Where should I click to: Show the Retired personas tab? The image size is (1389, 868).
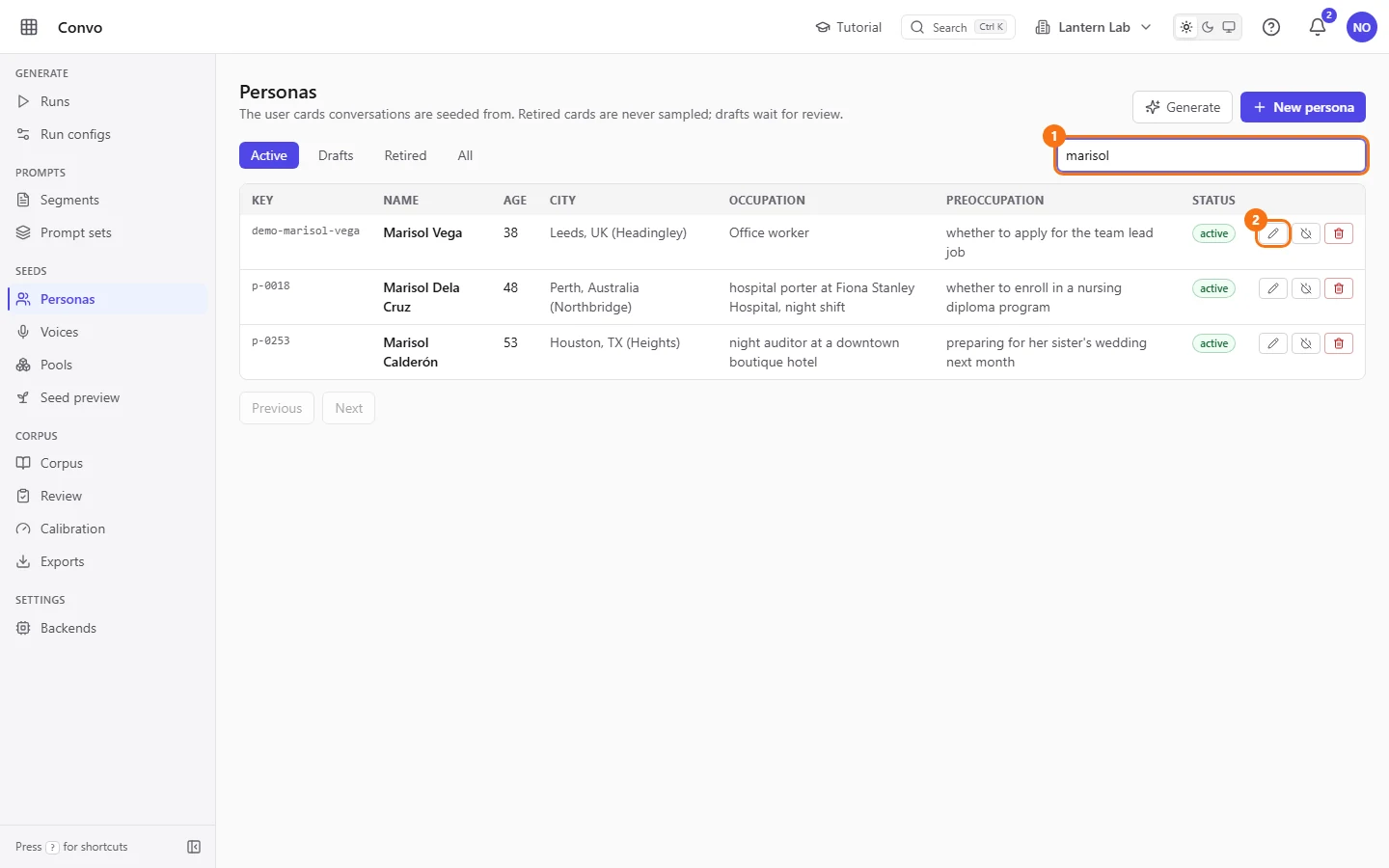click(x=405, y=155)
